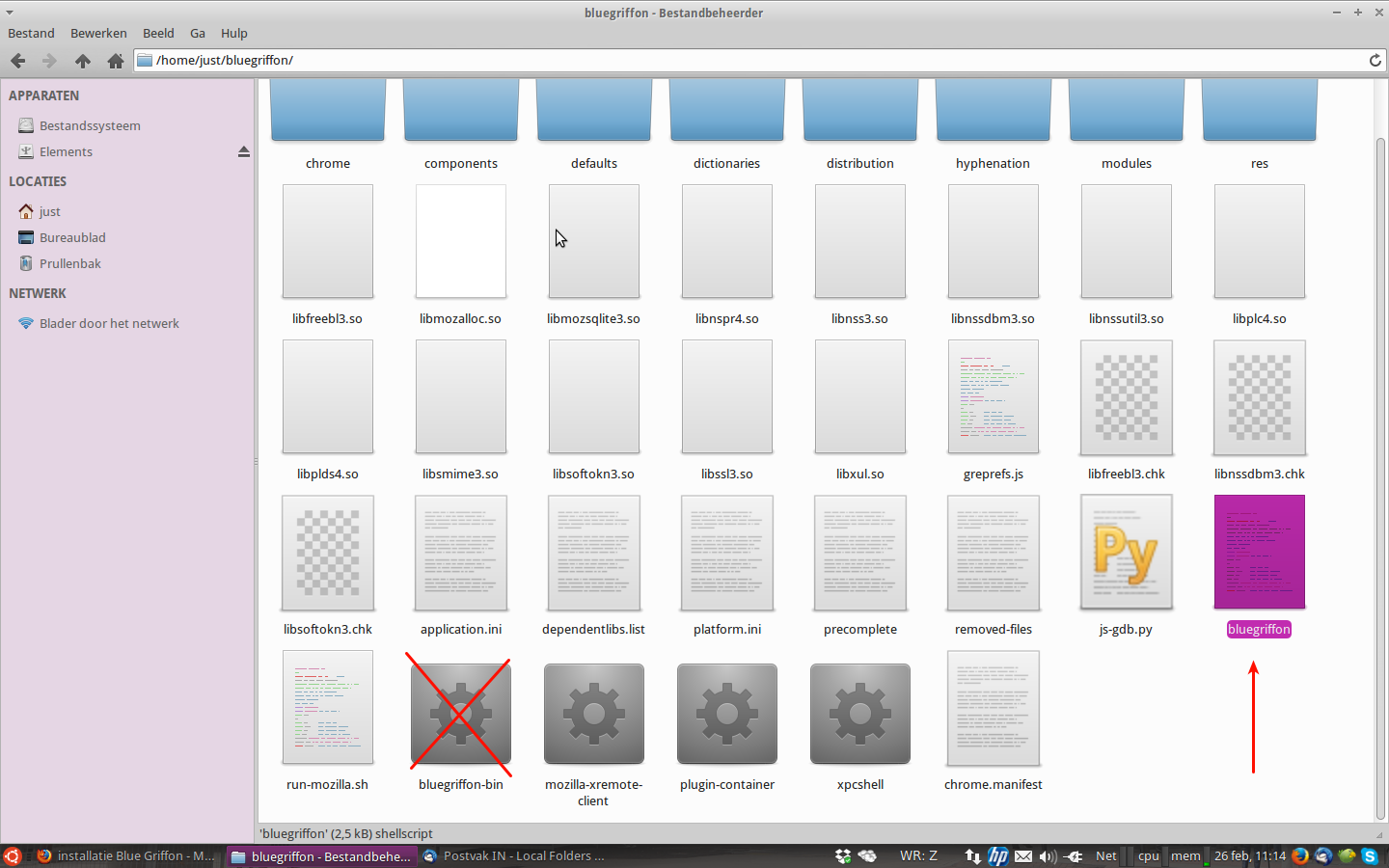Open the Hulp menu
This screenshot has height=868, width=1389.
click(234, 33)
